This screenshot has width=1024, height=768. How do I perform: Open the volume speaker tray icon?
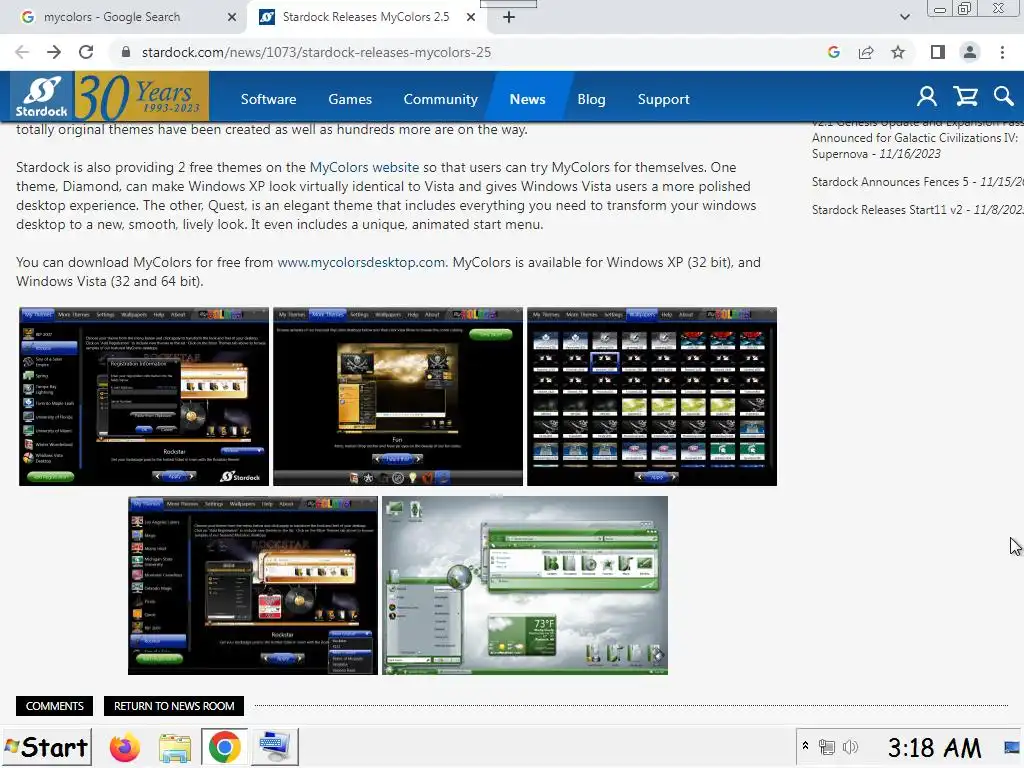tap(850, 747)
